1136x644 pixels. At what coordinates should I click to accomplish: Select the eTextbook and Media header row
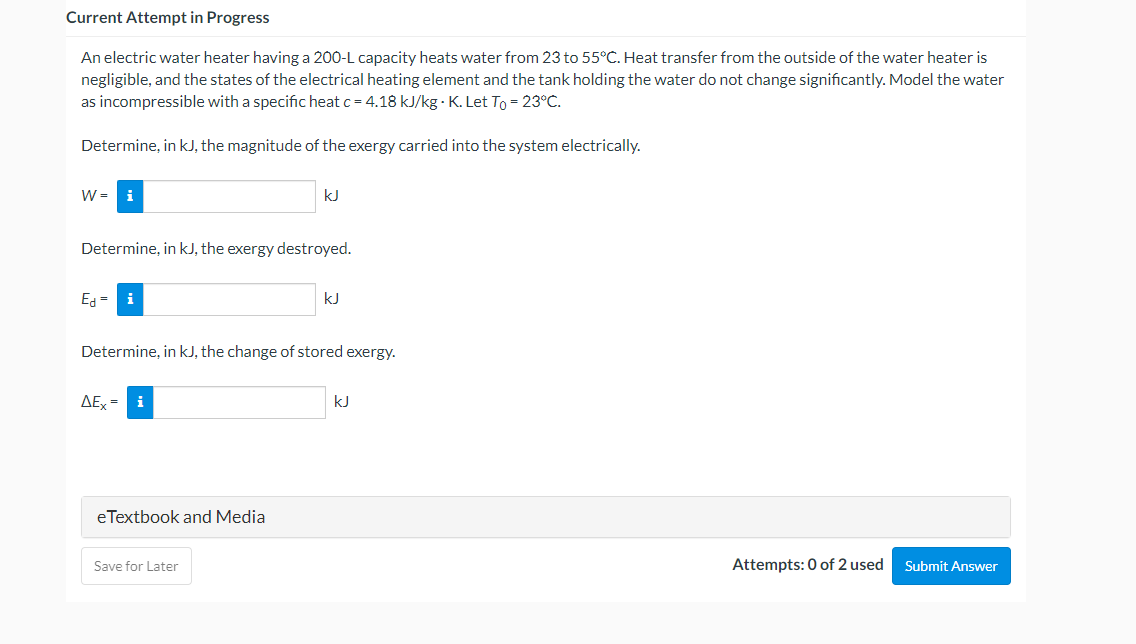[546, 517]
